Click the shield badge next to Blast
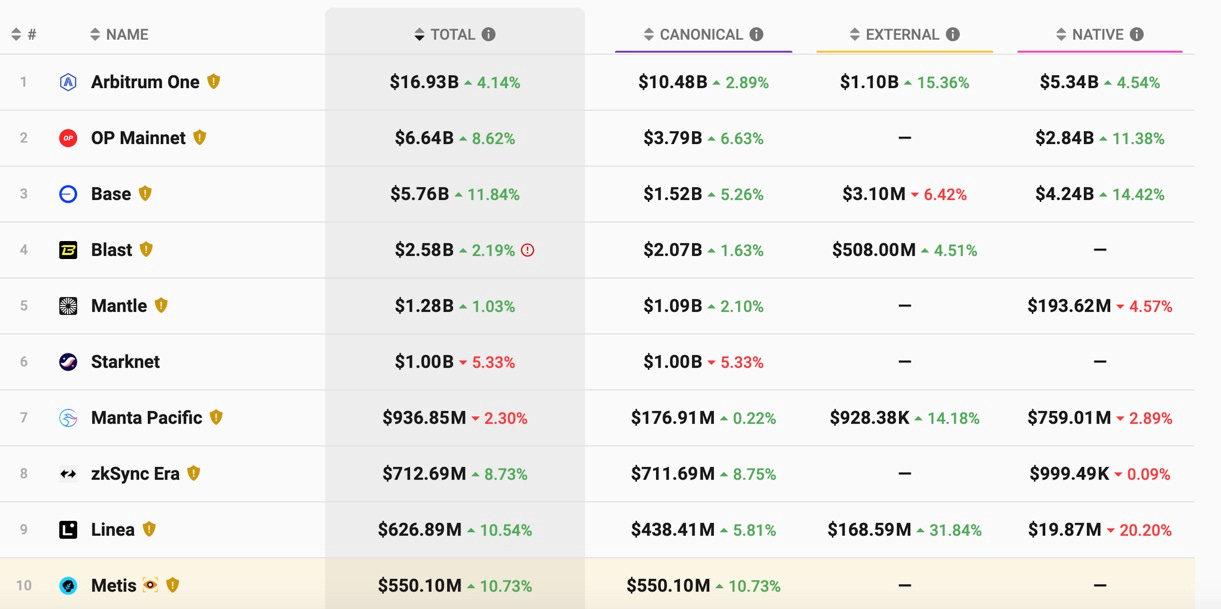This screenshot has height=609, width=1221. (x=146, y=250)
